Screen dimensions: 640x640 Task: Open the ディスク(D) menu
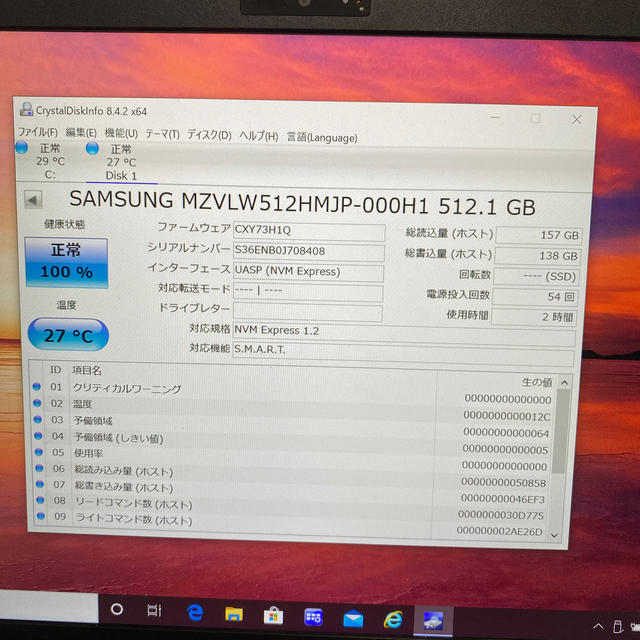[209, 135]
